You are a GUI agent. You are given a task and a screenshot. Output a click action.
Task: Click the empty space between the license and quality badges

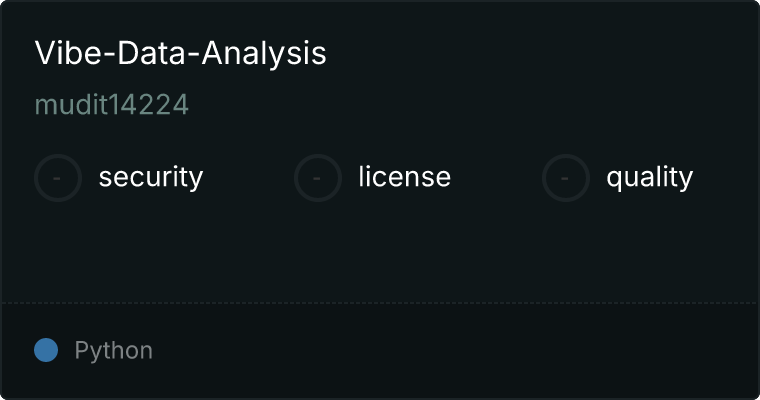point(496,178)
